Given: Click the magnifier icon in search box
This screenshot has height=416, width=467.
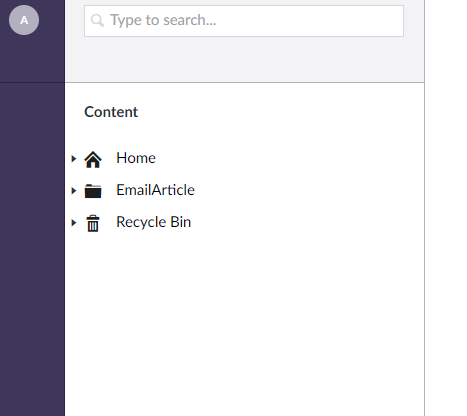Looking at the screenshot, I should point(97,20).
